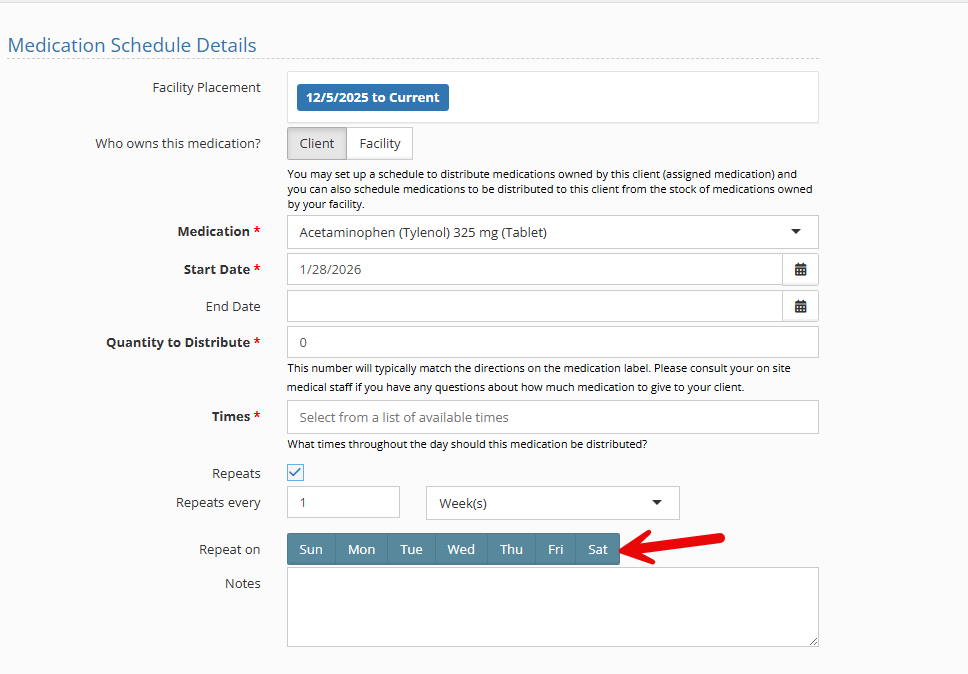
Task: Toggle Thu repeat day button
Action: 511,549
